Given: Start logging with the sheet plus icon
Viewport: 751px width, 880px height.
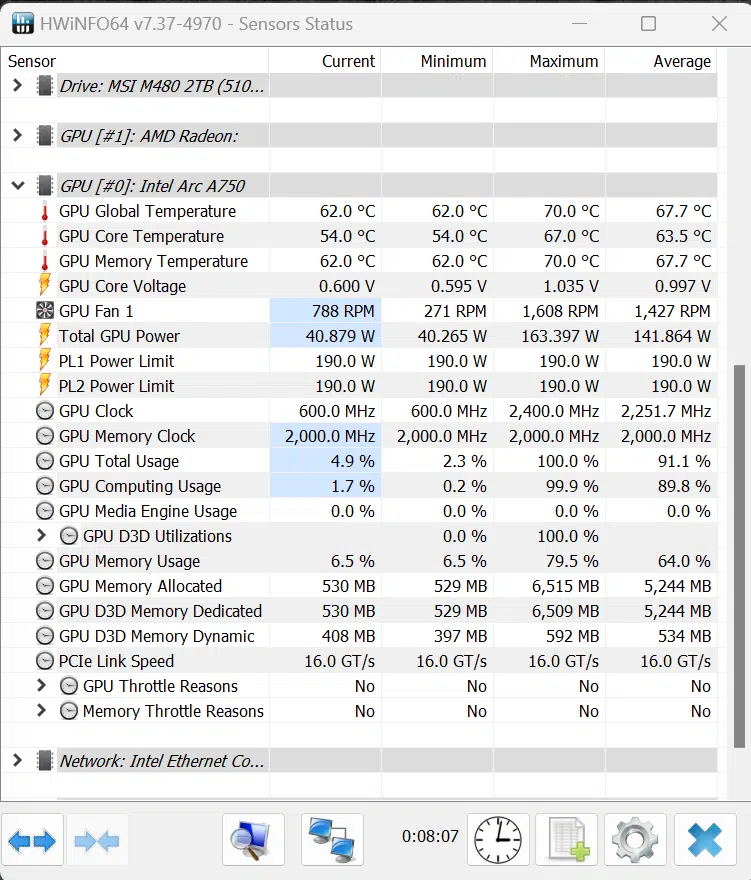Looking at the screenshot, I should click(x=567, y=840).
